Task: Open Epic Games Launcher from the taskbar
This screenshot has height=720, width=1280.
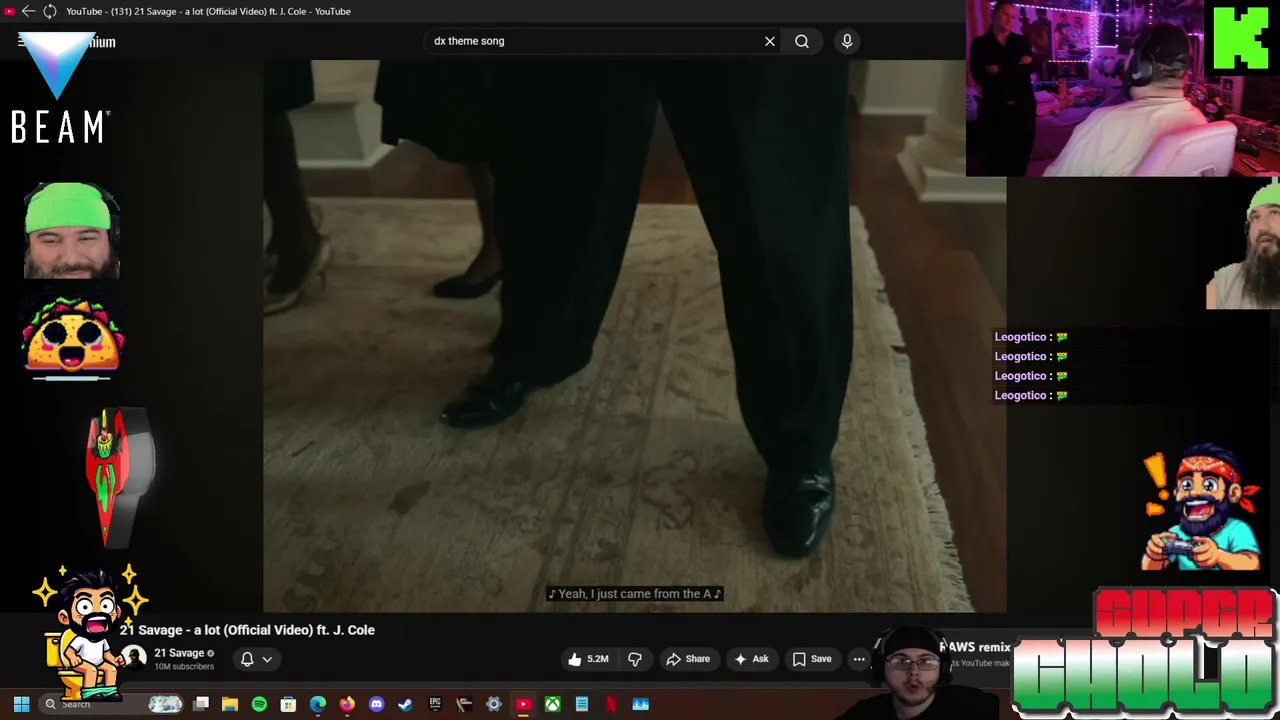Action: coord(435,704)
